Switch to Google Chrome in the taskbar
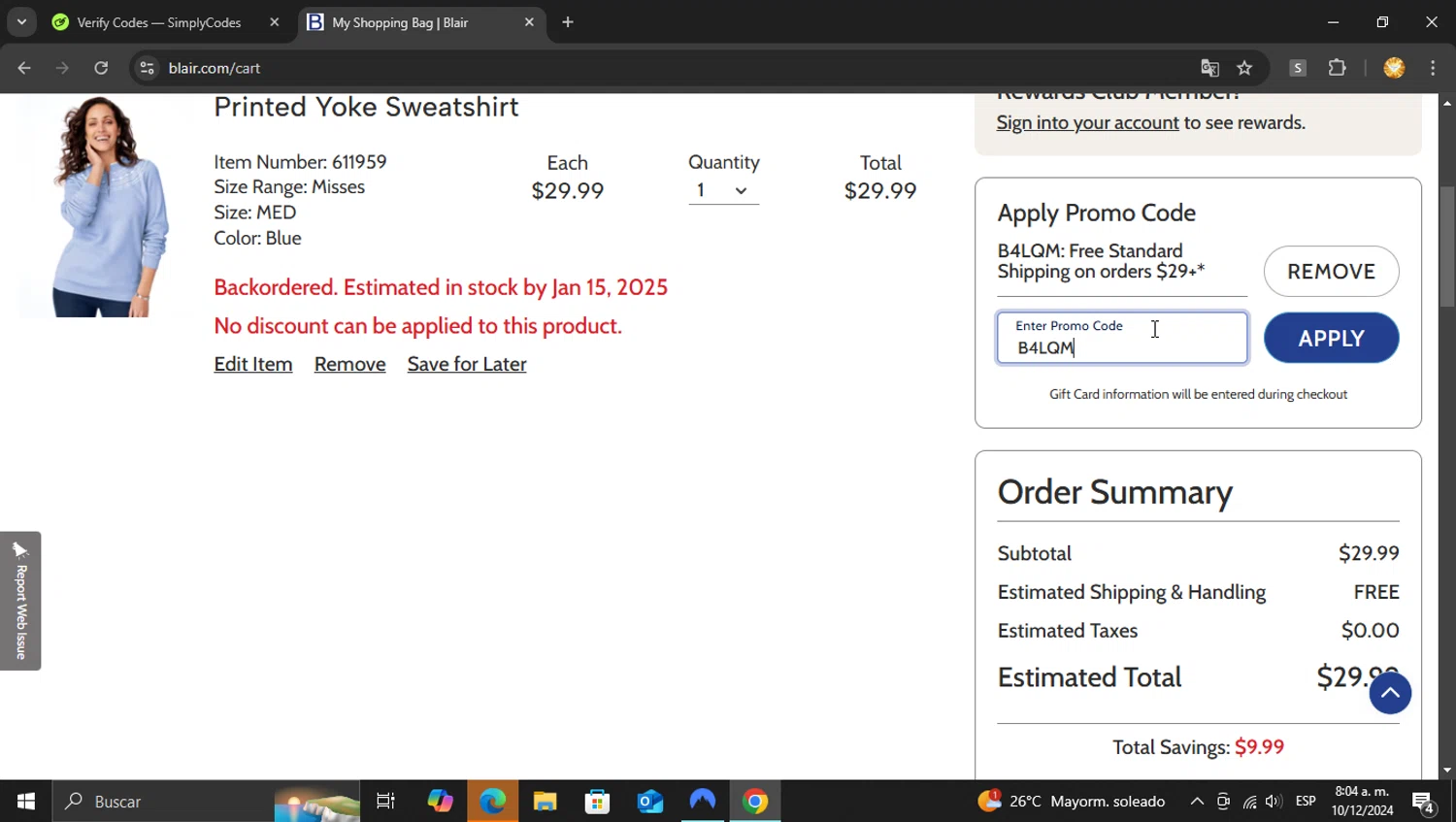The width and height of the screenshot is (1456, 822). pos(755,802)
